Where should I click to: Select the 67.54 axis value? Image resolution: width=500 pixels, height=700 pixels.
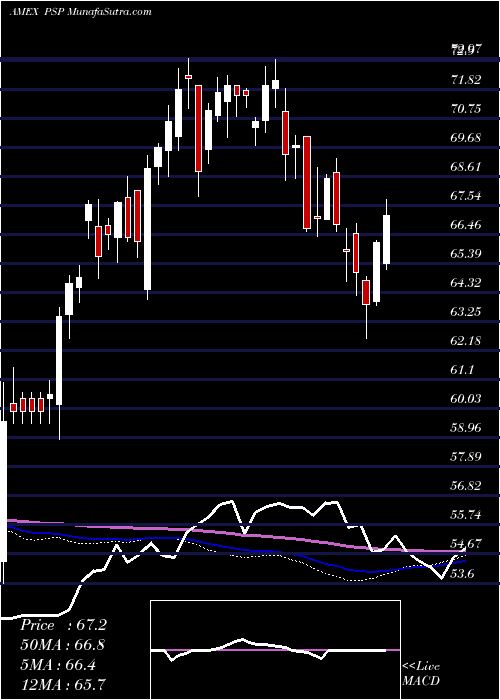tap(466, 196)
